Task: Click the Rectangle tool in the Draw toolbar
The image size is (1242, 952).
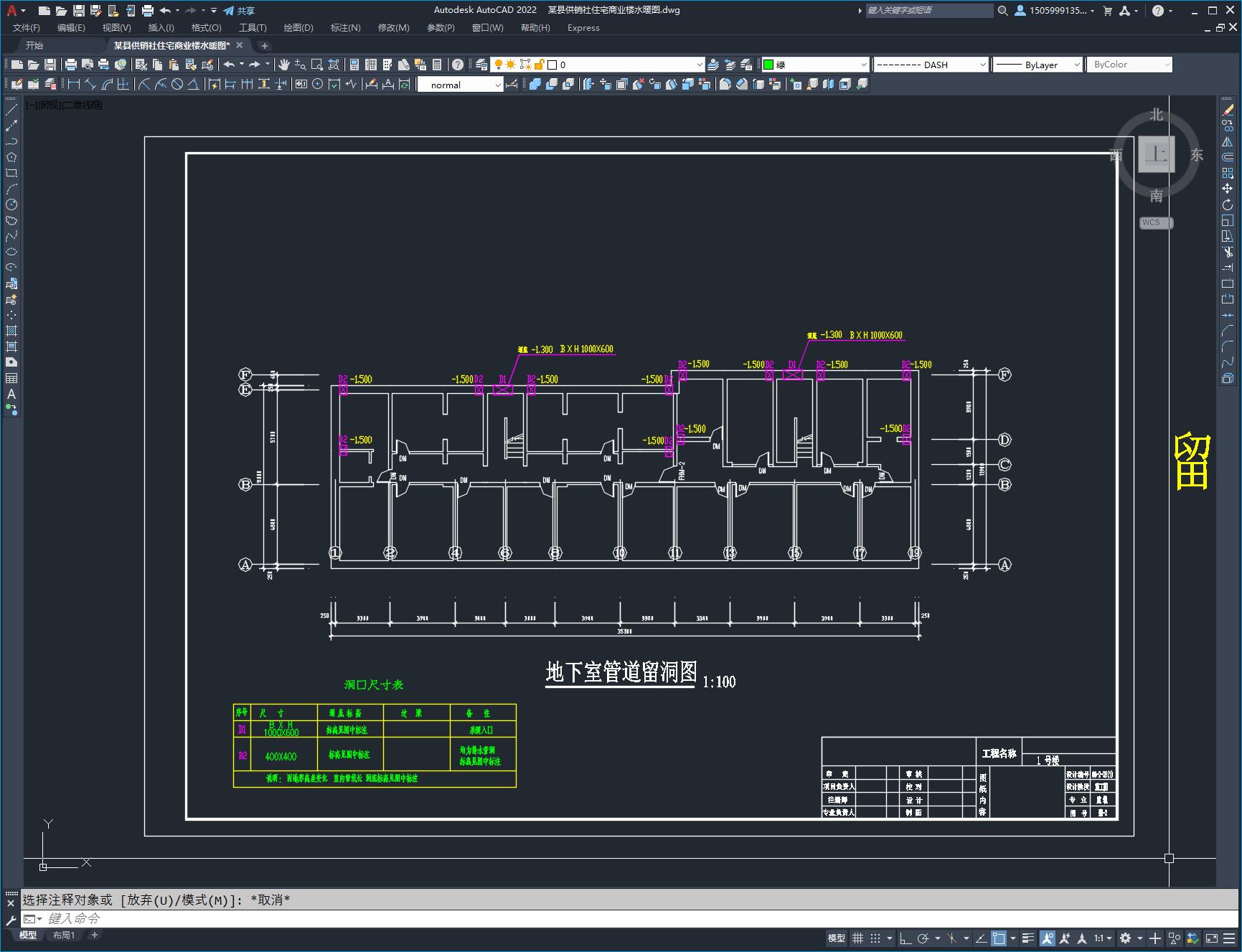Action: 11,173
